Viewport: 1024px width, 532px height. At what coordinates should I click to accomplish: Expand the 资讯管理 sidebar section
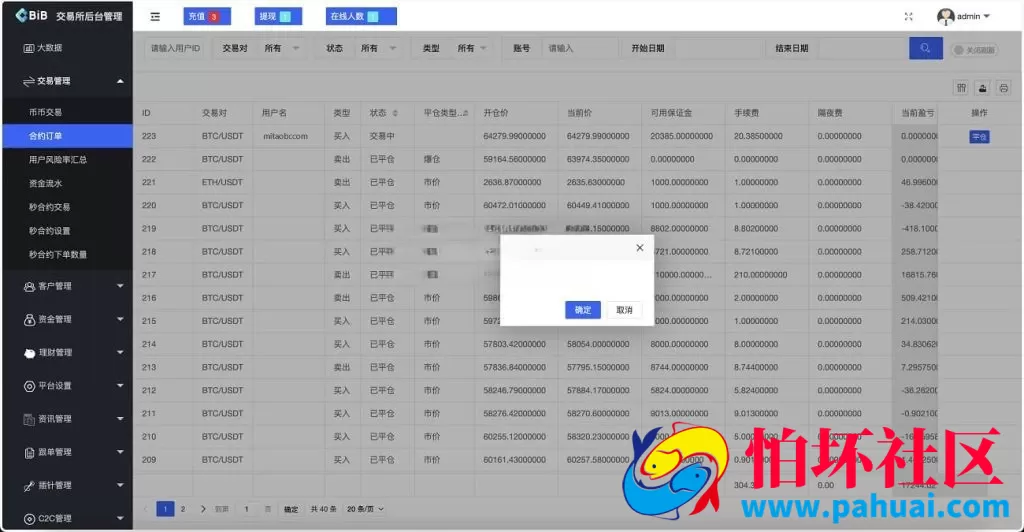point(67,419)
